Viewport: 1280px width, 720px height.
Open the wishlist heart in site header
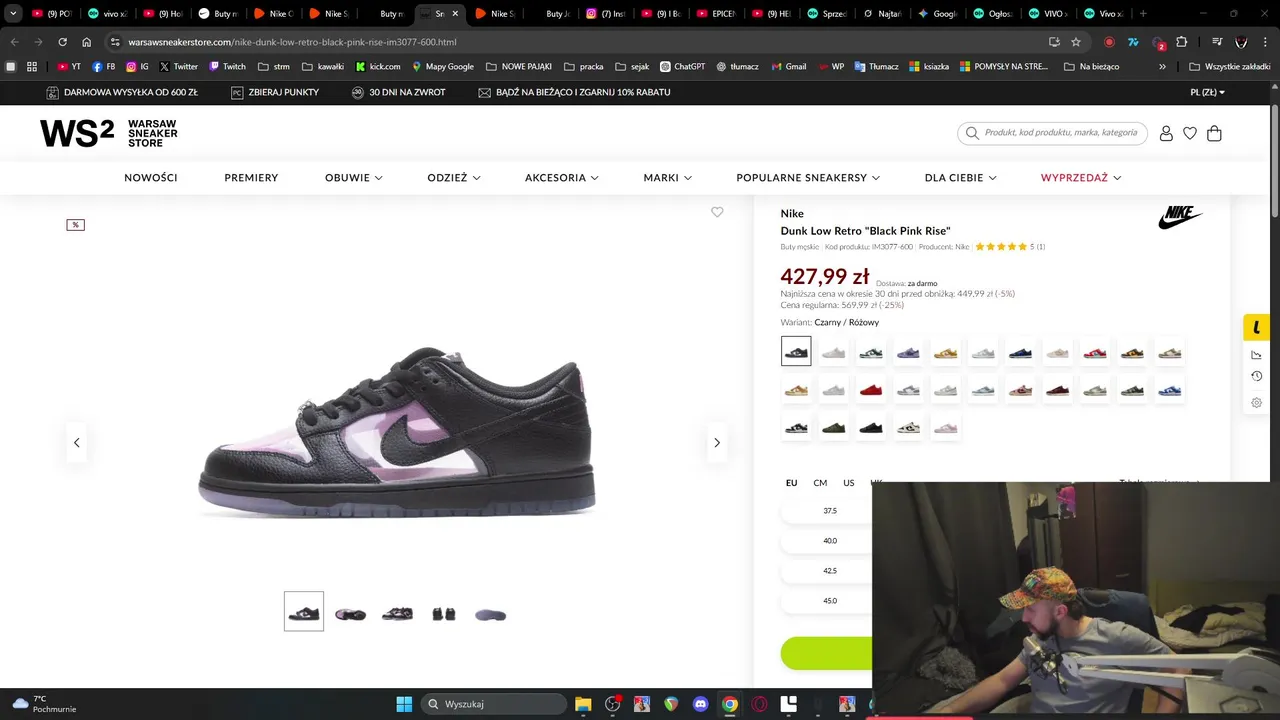point(1190,133)
